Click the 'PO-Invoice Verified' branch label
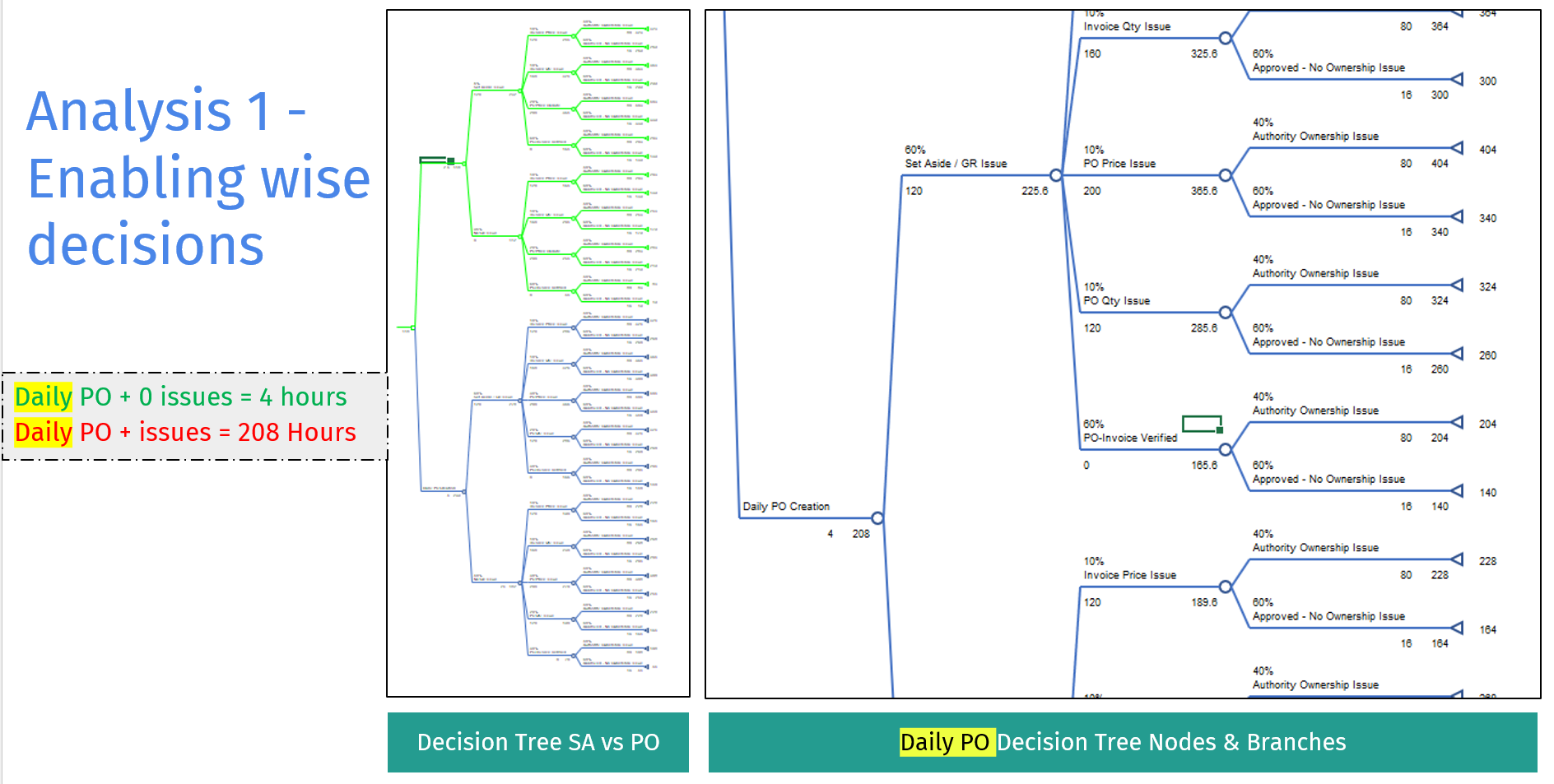 click(1130, 438)
